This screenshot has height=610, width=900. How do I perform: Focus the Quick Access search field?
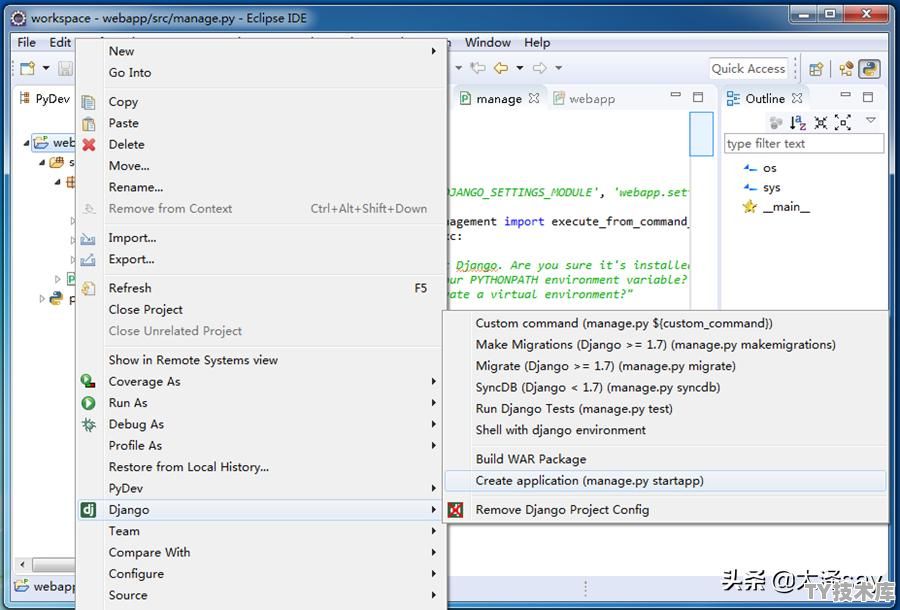748,69
